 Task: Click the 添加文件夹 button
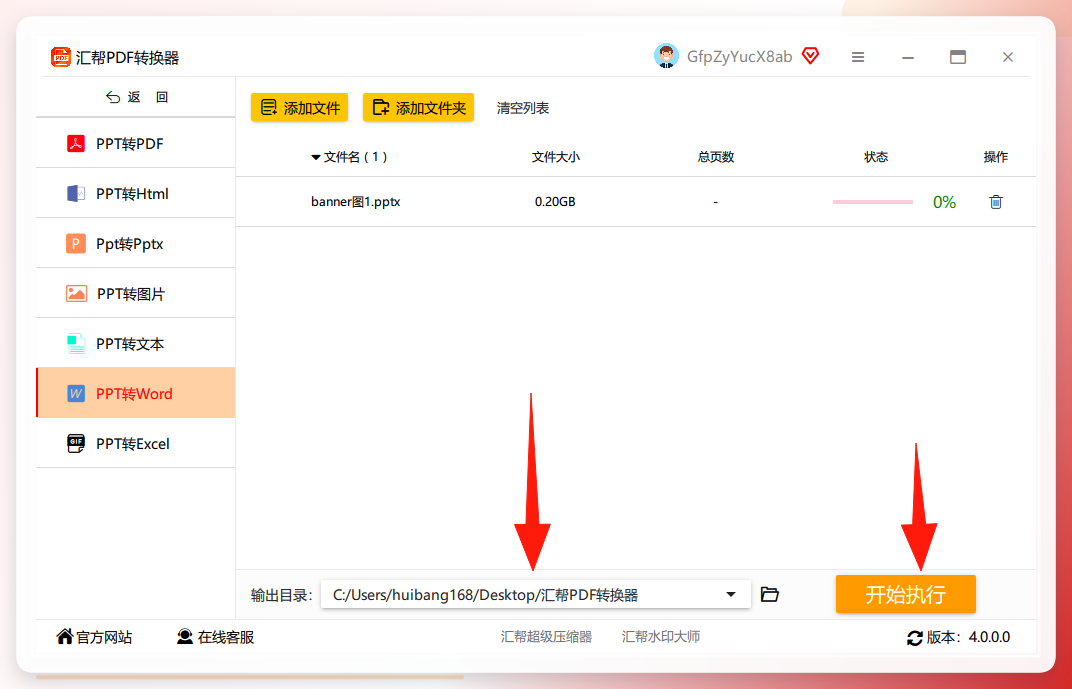tap(418, 107)
